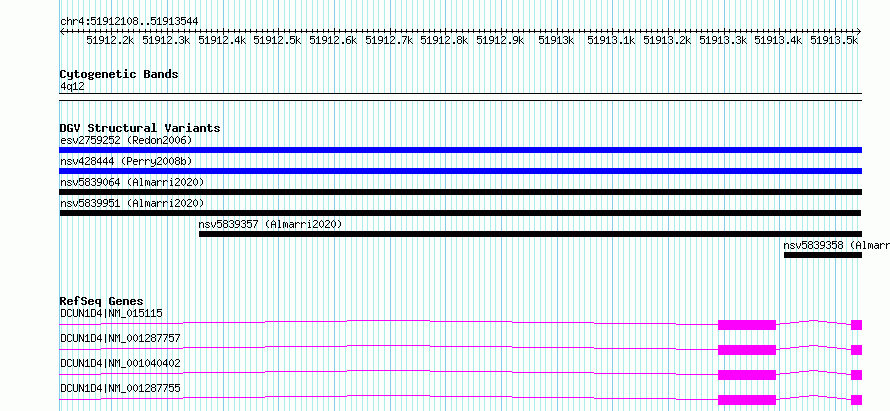Select the blue esv2759252 variant bar

(x=461, y=150)
